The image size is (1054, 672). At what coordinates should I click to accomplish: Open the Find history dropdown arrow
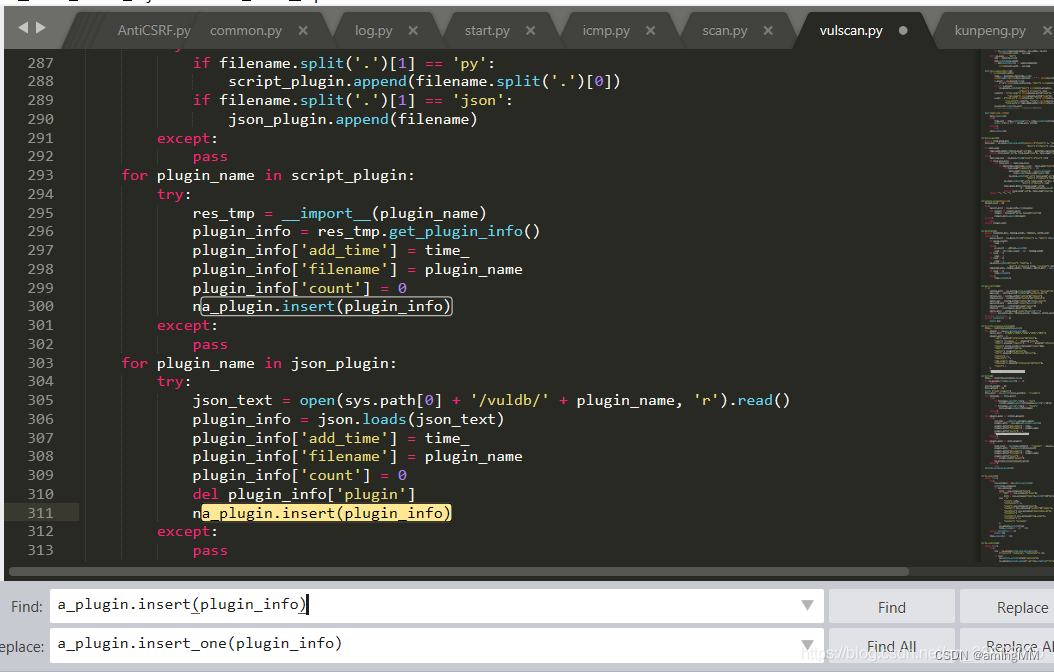pos(807,605)
